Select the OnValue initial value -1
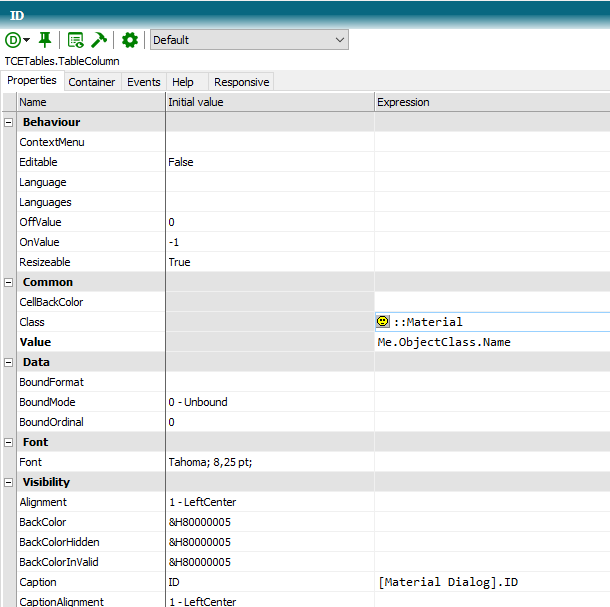Image resolution: width=610 pixels, height=607 pixels. coord(270,242)
